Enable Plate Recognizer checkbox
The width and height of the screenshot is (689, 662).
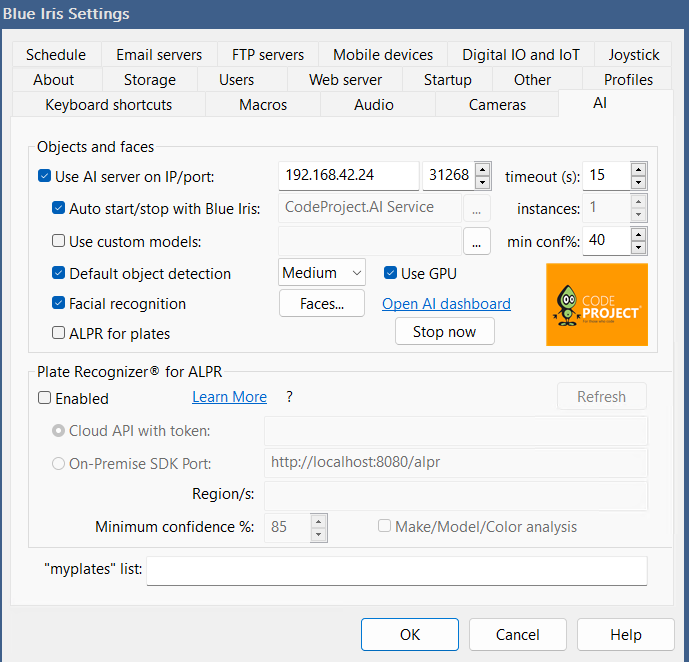pos(44,398)
